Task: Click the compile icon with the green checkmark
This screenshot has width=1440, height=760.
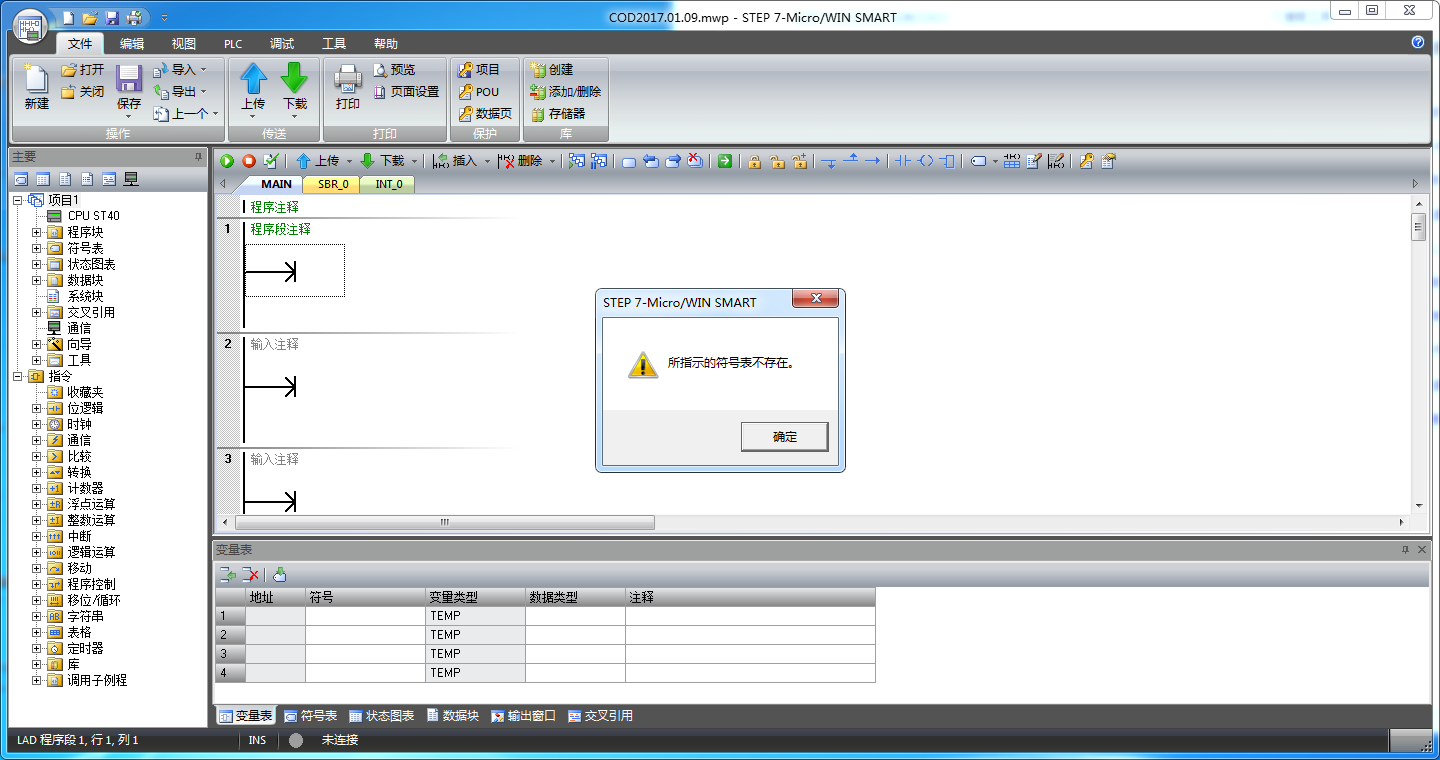Action: [x=271, y=161]
